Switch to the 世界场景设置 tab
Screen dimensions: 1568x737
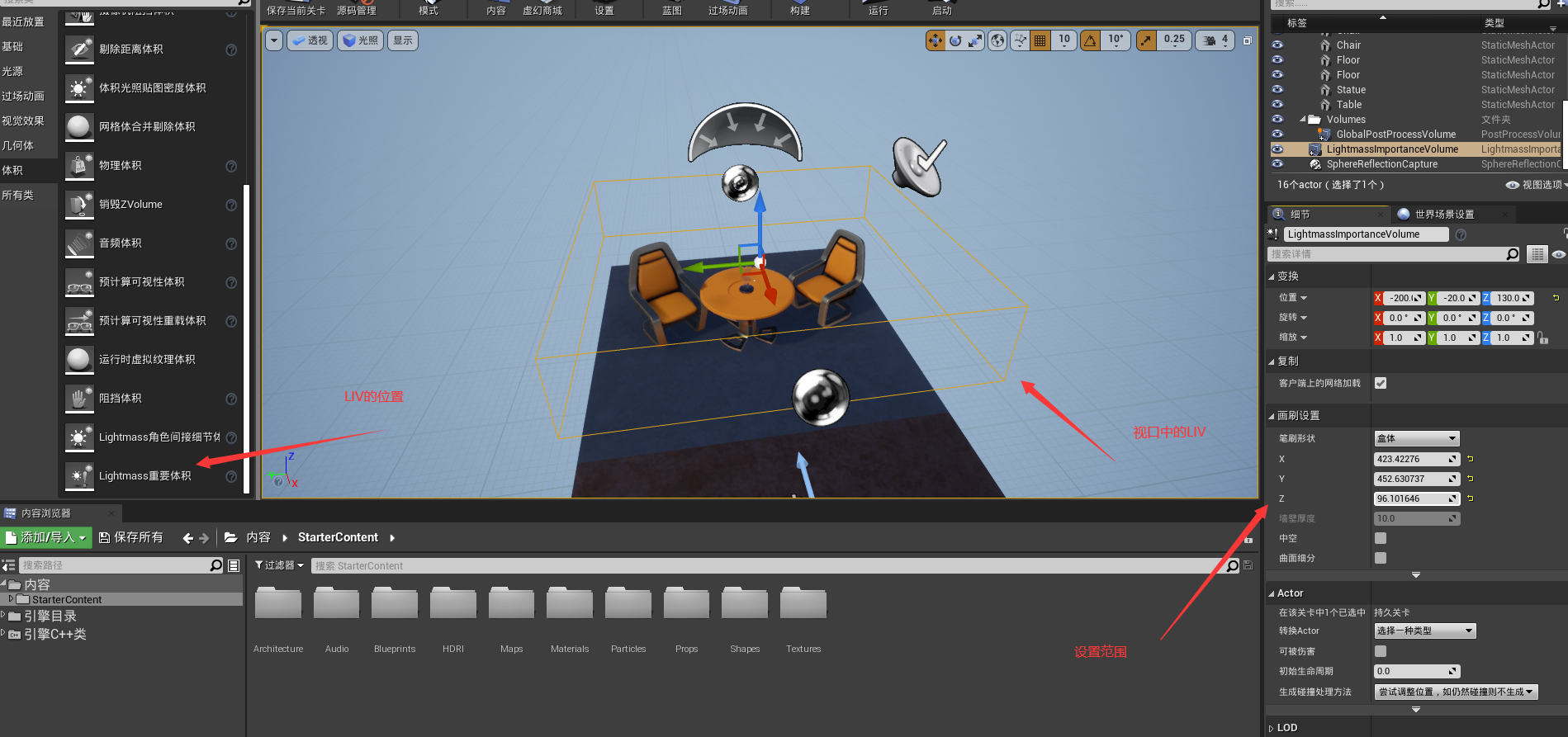1443,214
